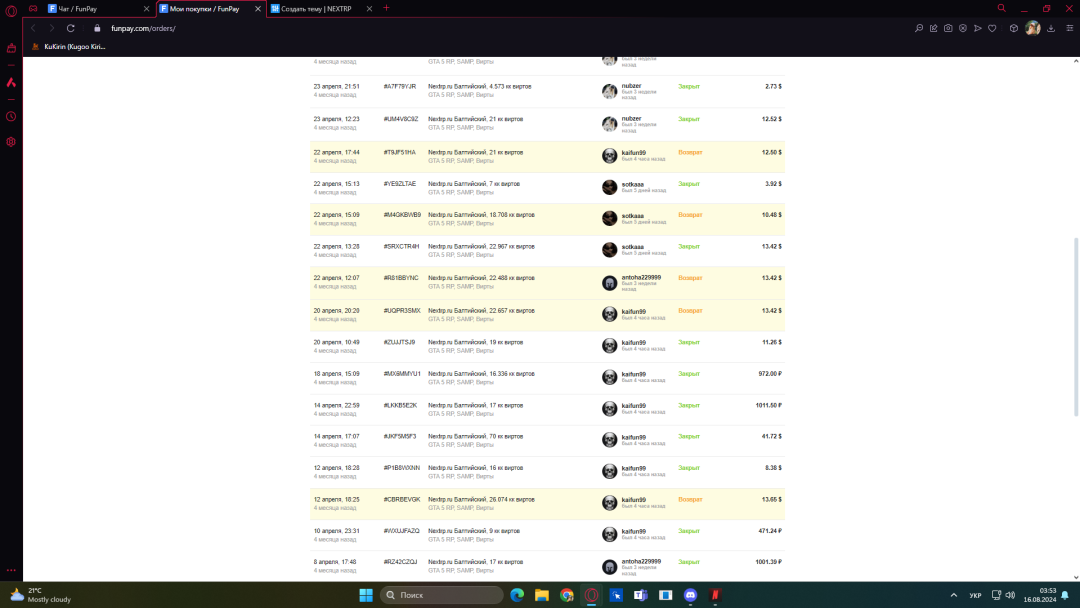Click the 972.00 ₽ price of order #MX8MMYU1
The image size is (1080, 608).
click(770, 374)
